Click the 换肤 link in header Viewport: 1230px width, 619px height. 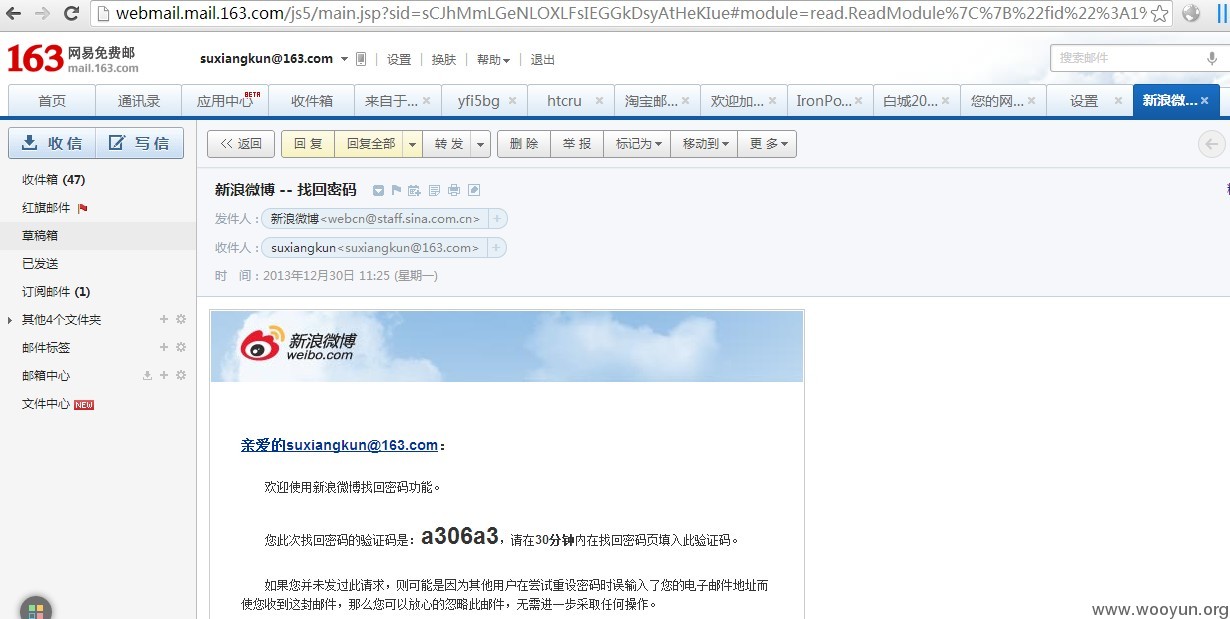click(444, 59)
